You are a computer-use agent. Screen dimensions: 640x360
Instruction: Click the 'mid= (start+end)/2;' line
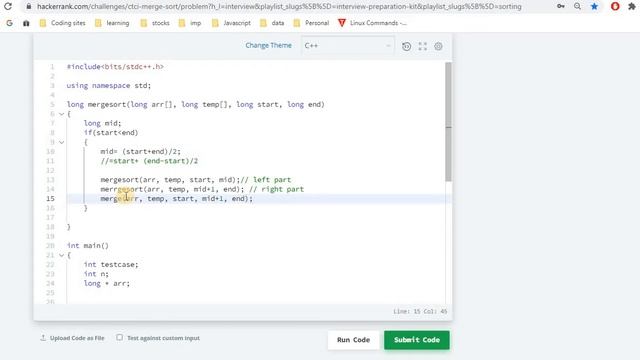click(140, 151)
